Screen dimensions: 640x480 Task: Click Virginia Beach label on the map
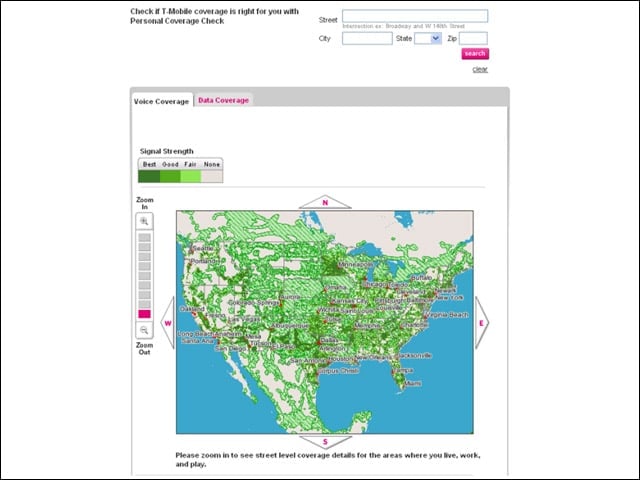pos(447,315)
